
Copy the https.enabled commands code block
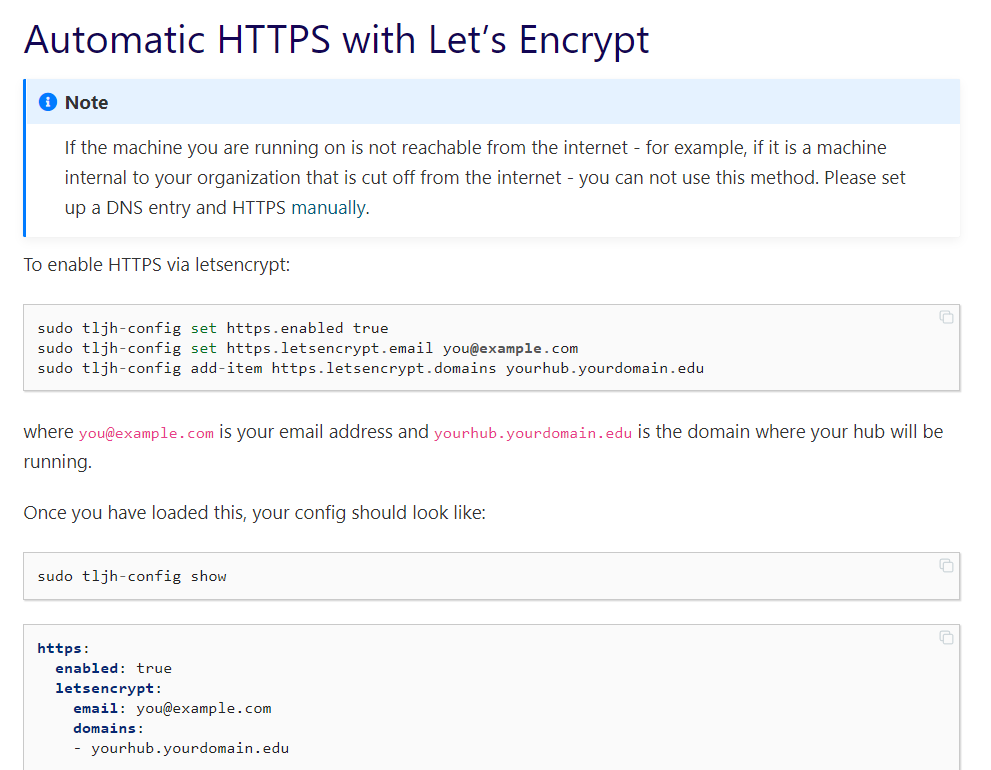[x=945, y=318]
